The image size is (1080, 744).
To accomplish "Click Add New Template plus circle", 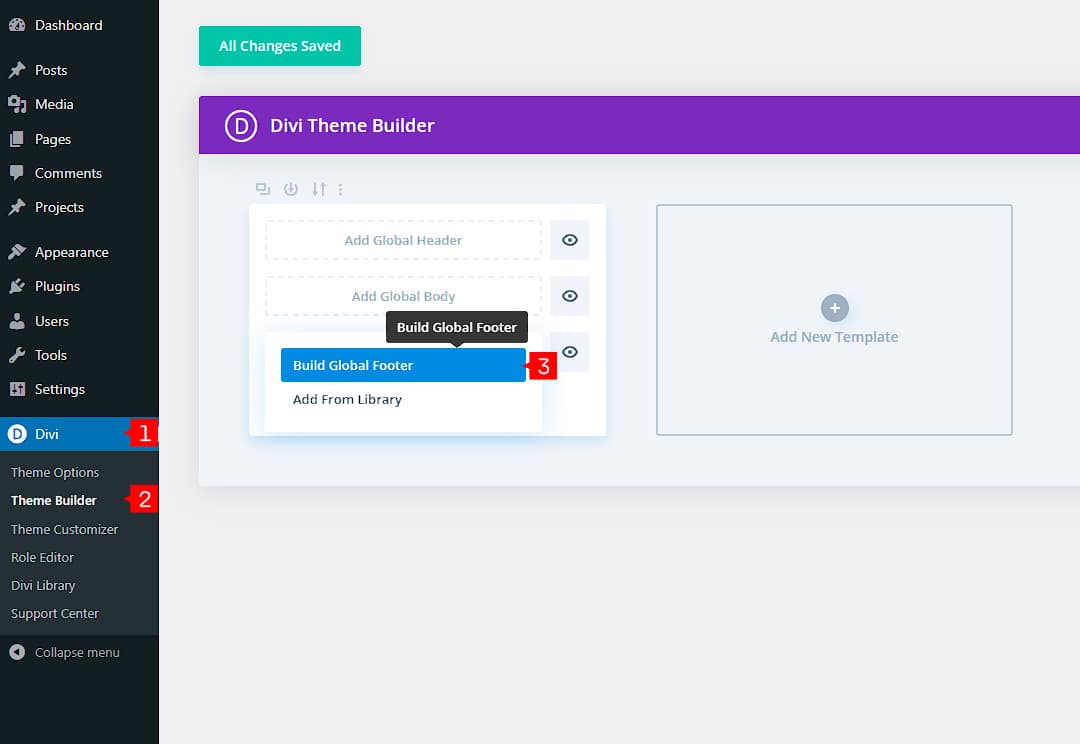I will [x=834, y=308].
